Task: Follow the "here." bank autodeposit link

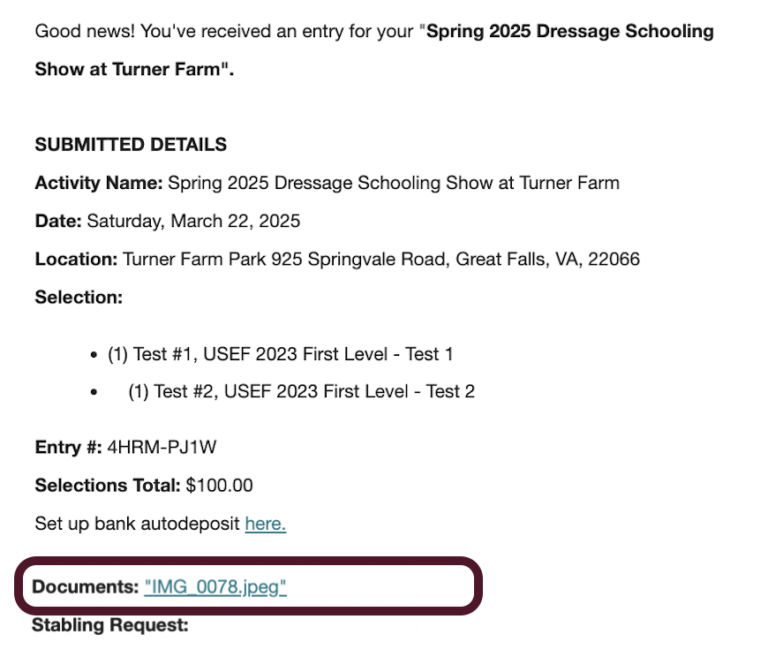Action: [x=265, y=524]
